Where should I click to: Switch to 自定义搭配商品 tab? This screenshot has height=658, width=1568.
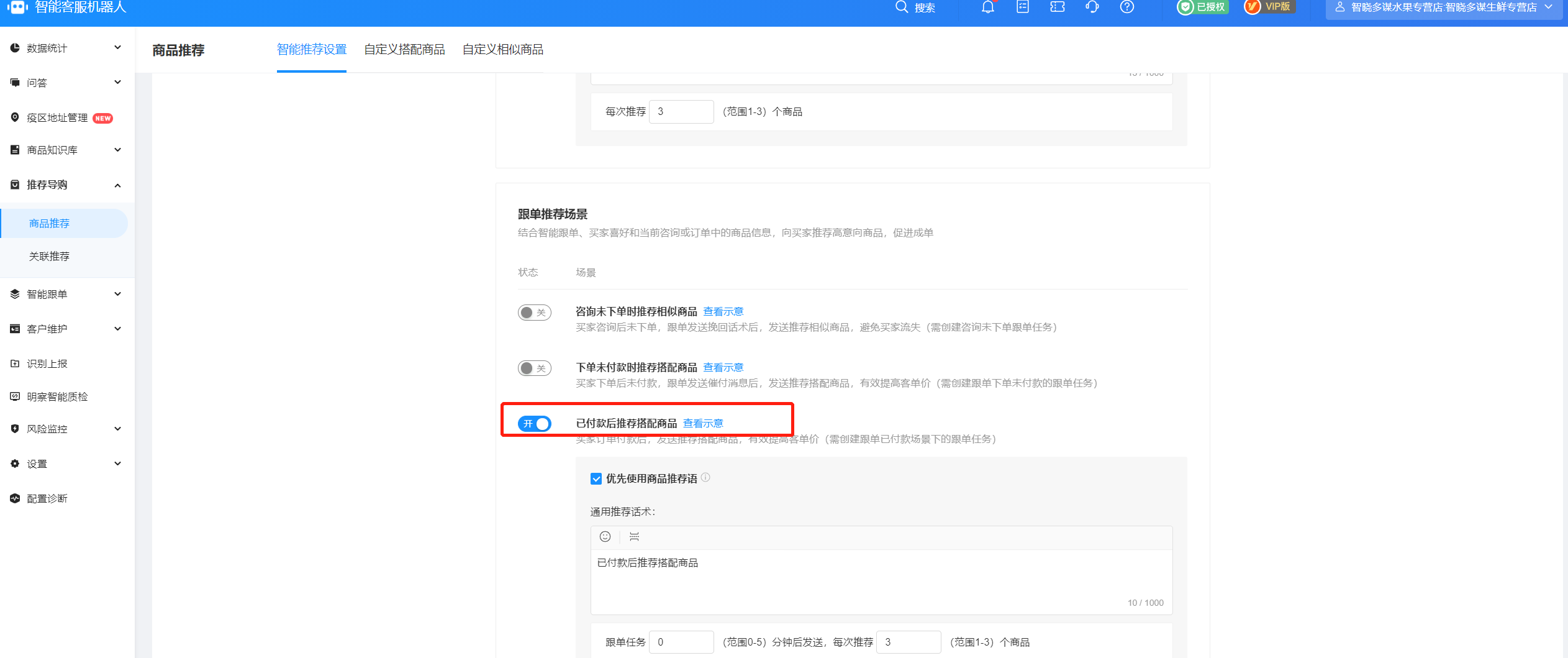click(404, 50)
